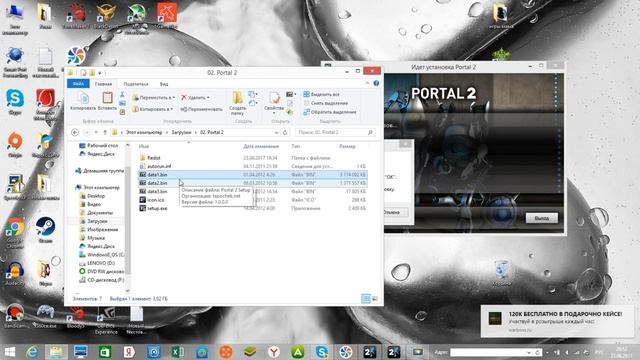Open LENOVO (D:) drive in navigation pane
Image resolution: width=640 pixels, height=360 pixels.
(x=101, y=263)
